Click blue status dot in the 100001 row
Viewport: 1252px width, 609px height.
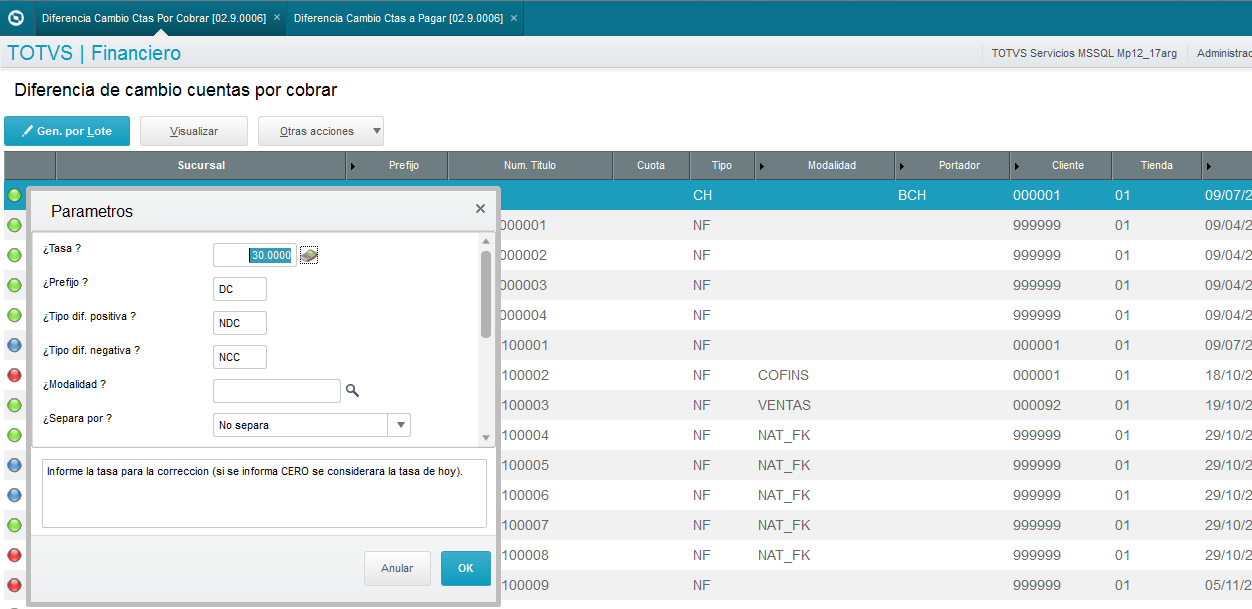coord(15,345)
